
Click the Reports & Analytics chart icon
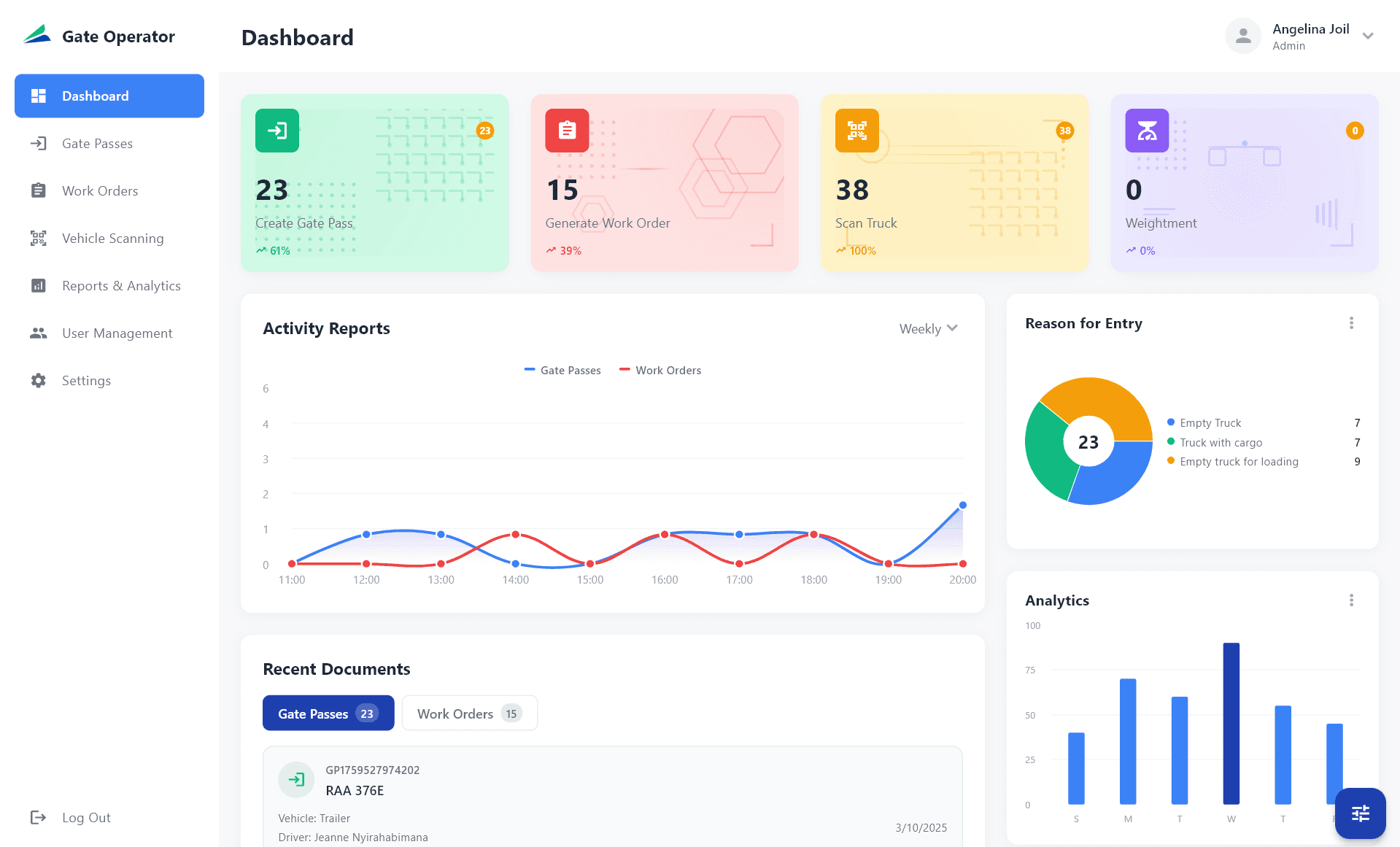pyautogui.click(x=39, y=285)
